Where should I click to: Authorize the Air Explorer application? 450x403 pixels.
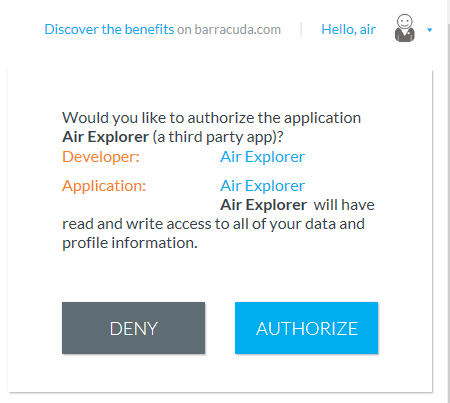tap(306, 328)
